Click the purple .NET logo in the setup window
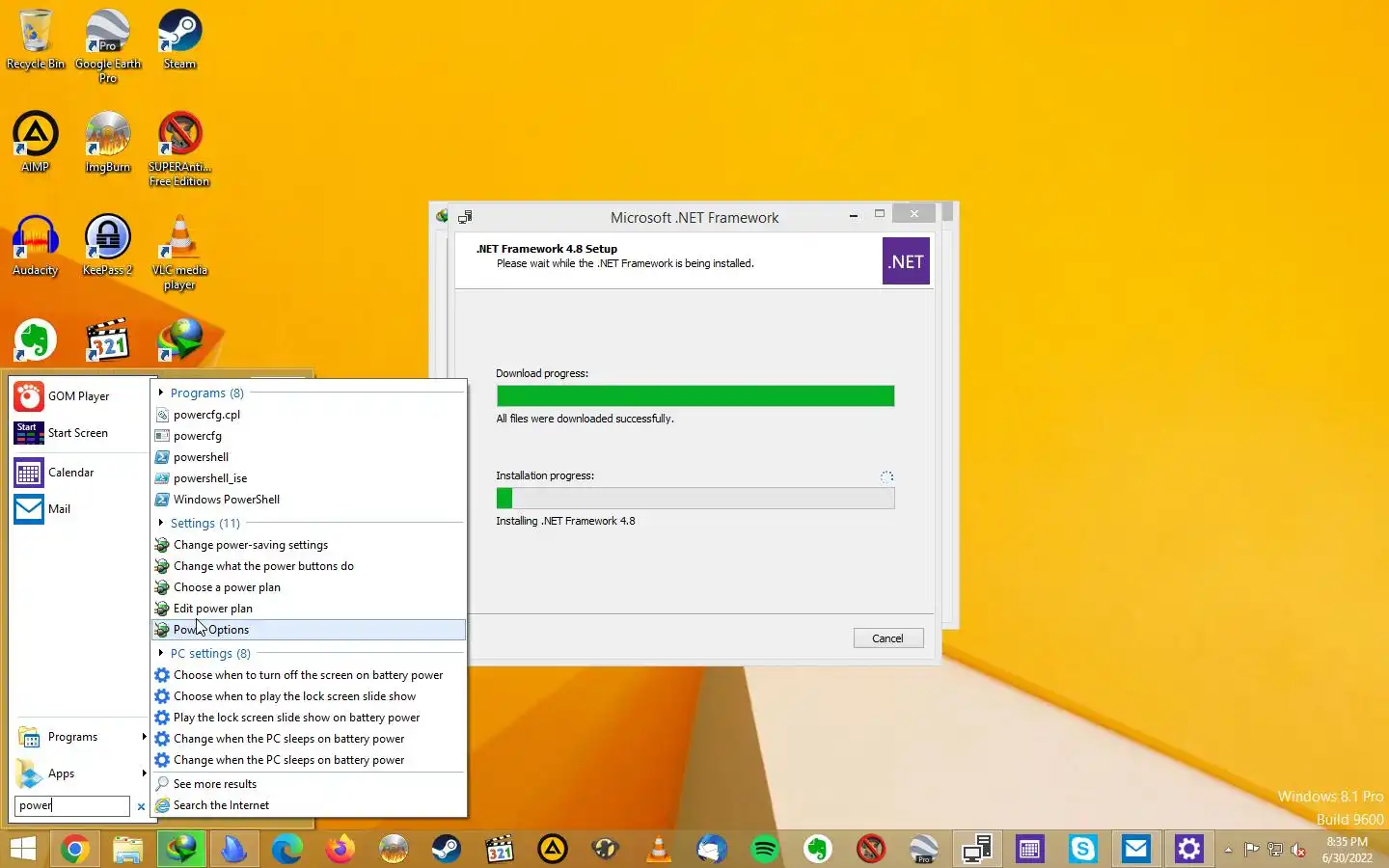This screenshot has height=868, width=1389. (x=906, y=261)
